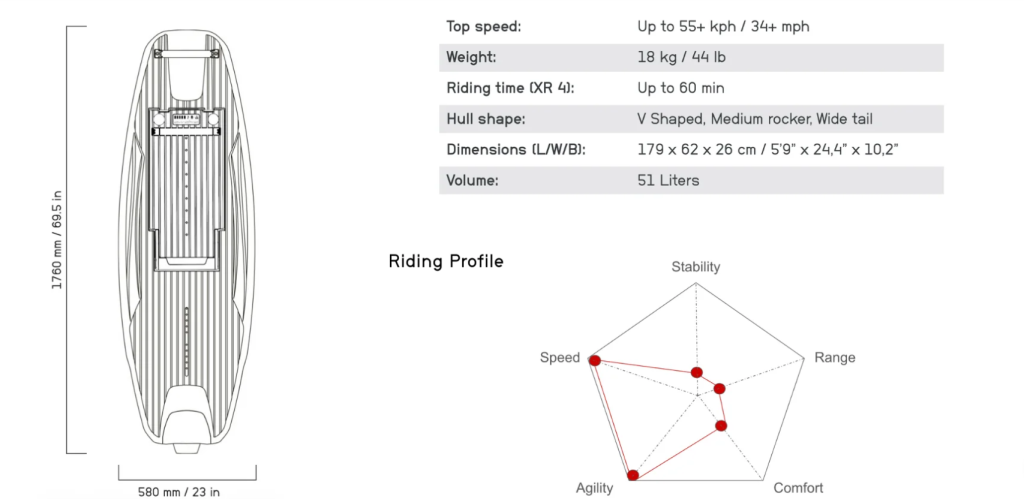Click the red Range point on radar chart
1024x499 pixels.
click(720, 389)
